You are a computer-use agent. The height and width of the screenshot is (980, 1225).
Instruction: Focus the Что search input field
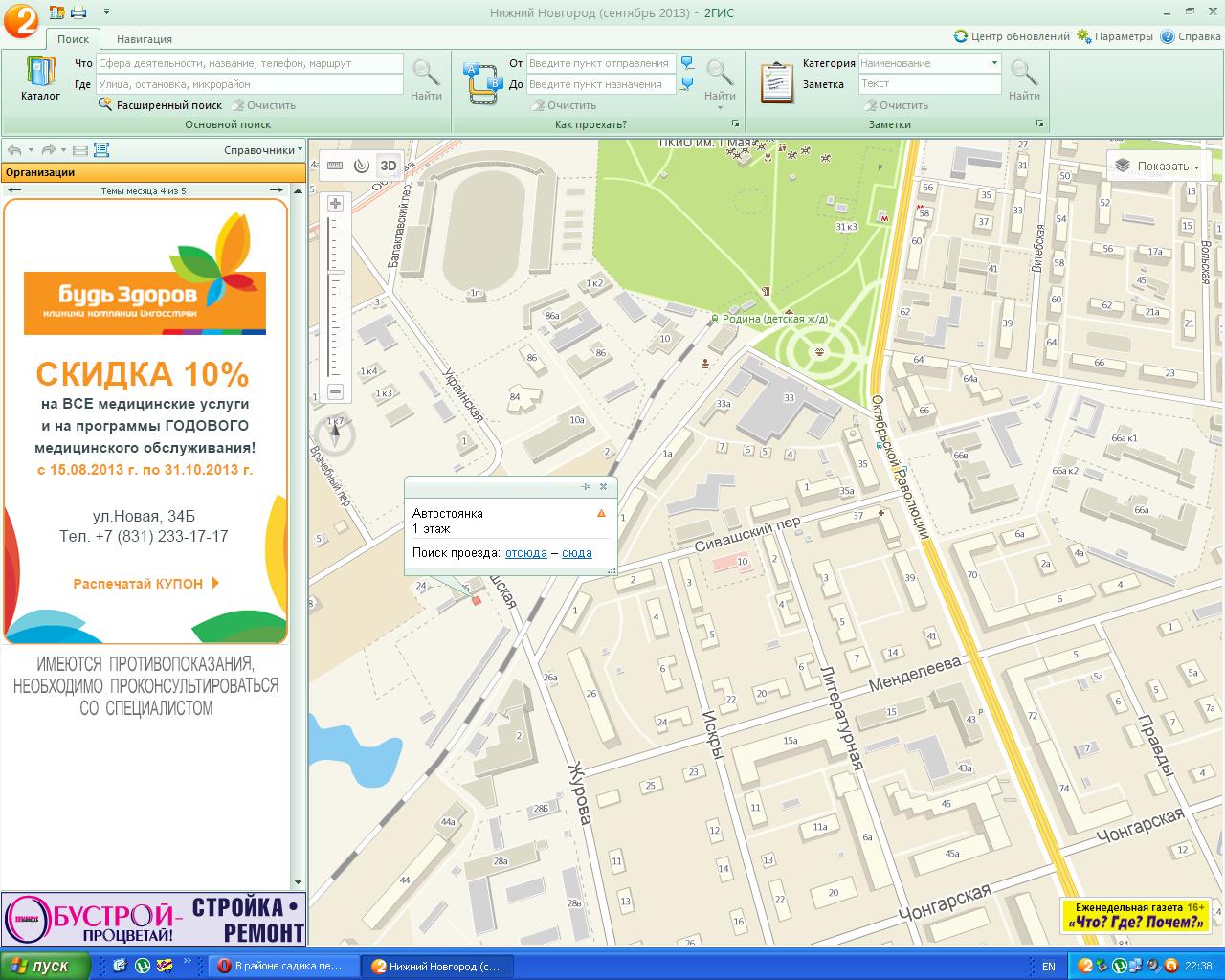coord(250,63)
